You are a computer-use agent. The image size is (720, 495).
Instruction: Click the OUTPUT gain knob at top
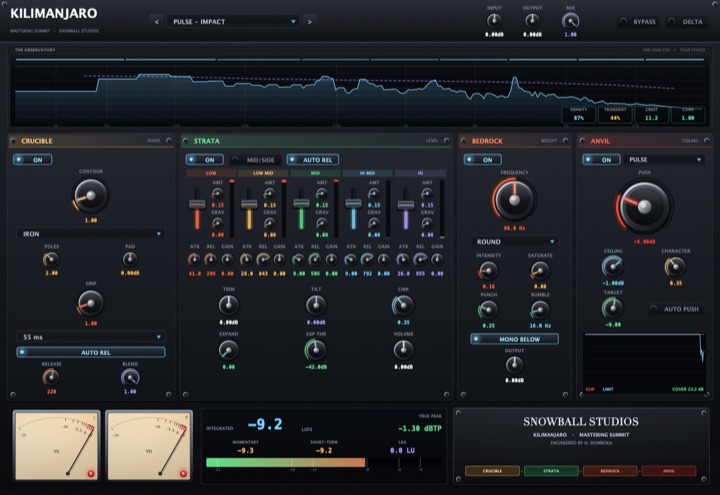532,21
